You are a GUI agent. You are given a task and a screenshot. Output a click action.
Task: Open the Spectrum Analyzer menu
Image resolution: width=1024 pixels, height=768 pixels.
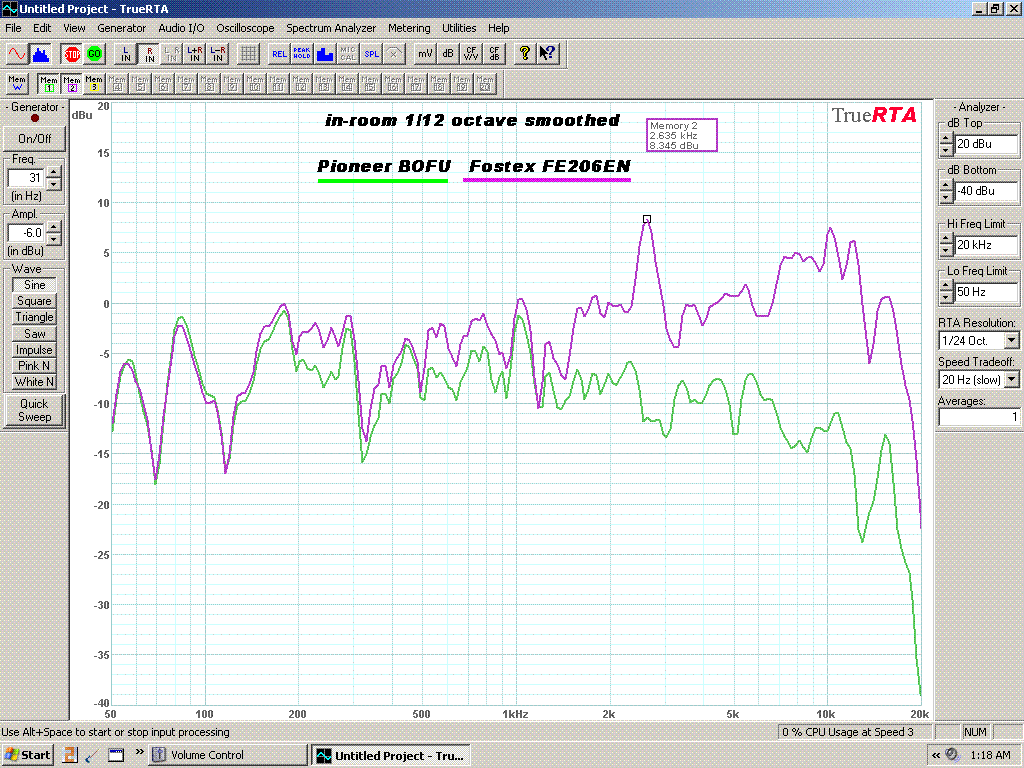tap(331, 28)
